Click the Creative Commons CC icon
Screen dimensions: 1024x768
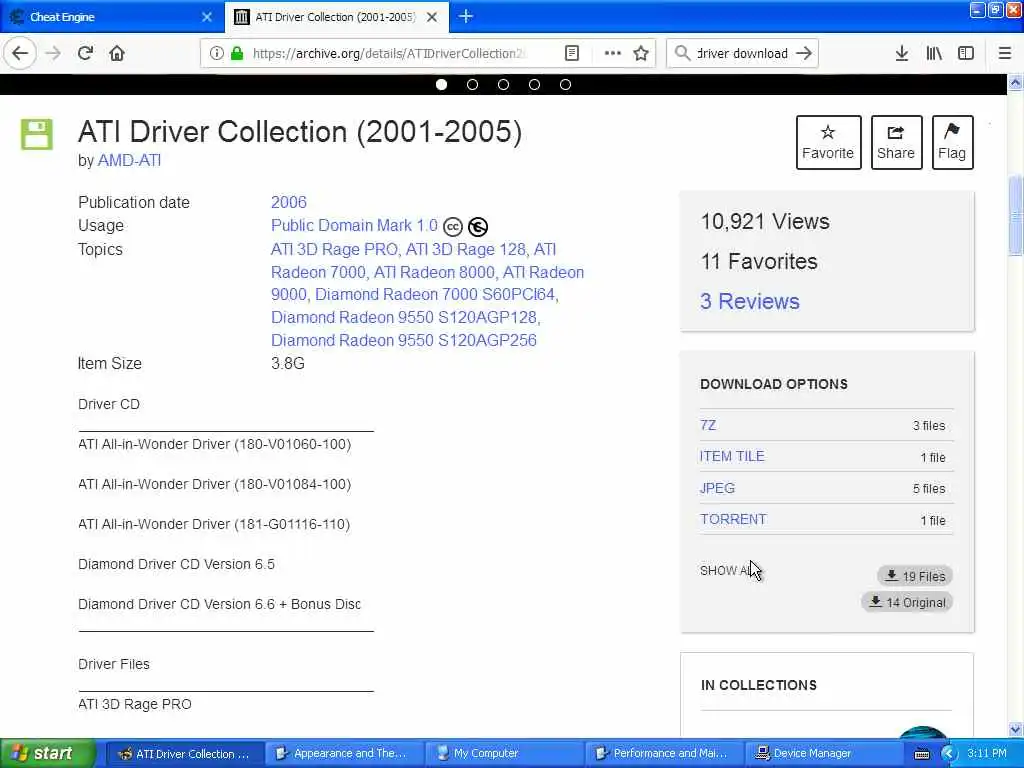[453, 227]
